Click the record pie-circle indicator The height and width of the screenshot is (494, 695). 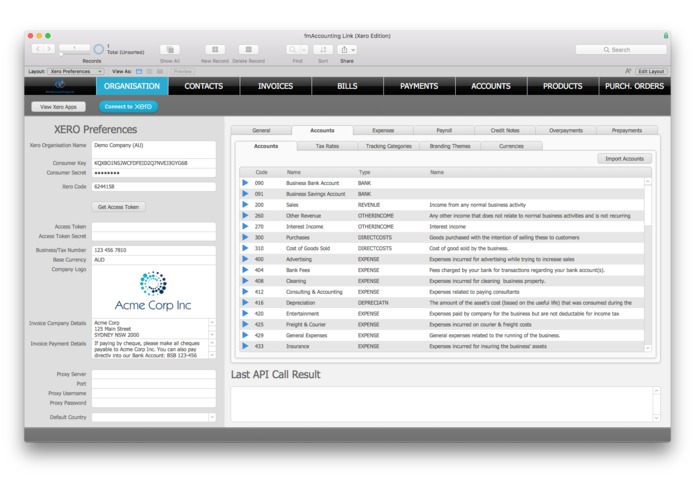[x=99, y=49]
